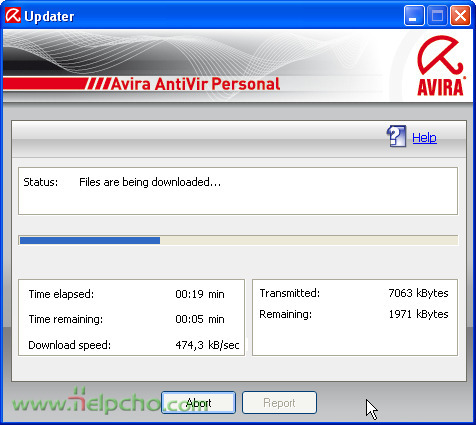
Task: Click the time remaining value 00:05 min
Action: tap(200, 319)
